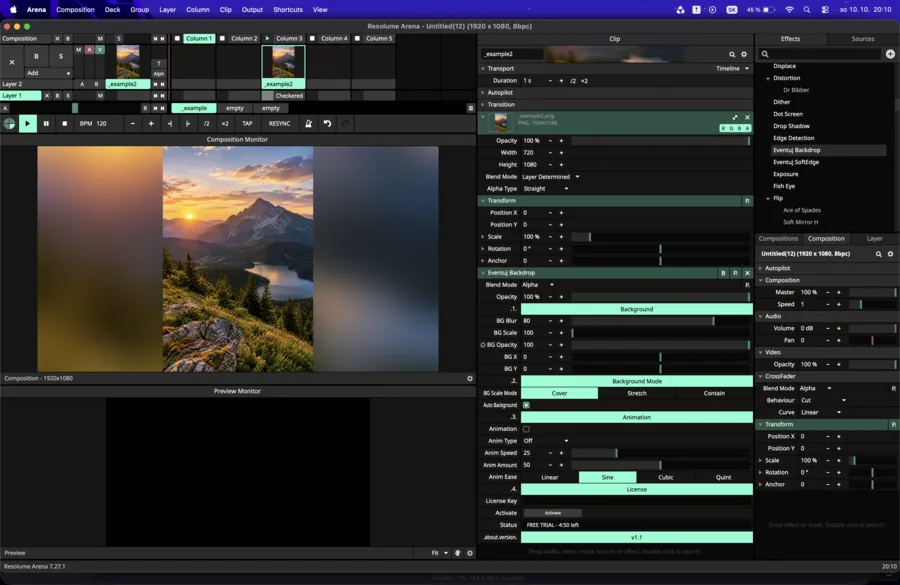Choose Cubic anim ease
The width and height of the screenshot is (900, 585).
[x=666, y=478]
